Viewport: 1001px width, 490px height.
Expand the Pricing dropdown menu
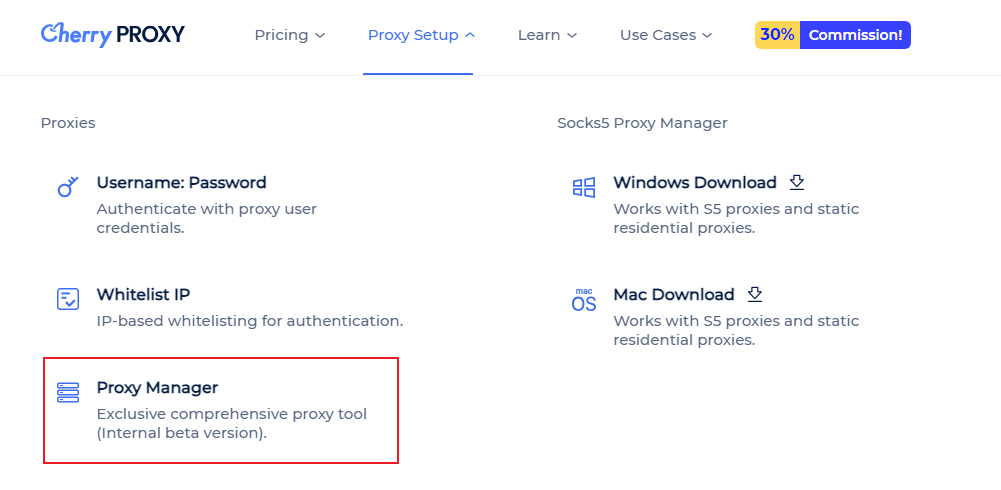[290, 35]
